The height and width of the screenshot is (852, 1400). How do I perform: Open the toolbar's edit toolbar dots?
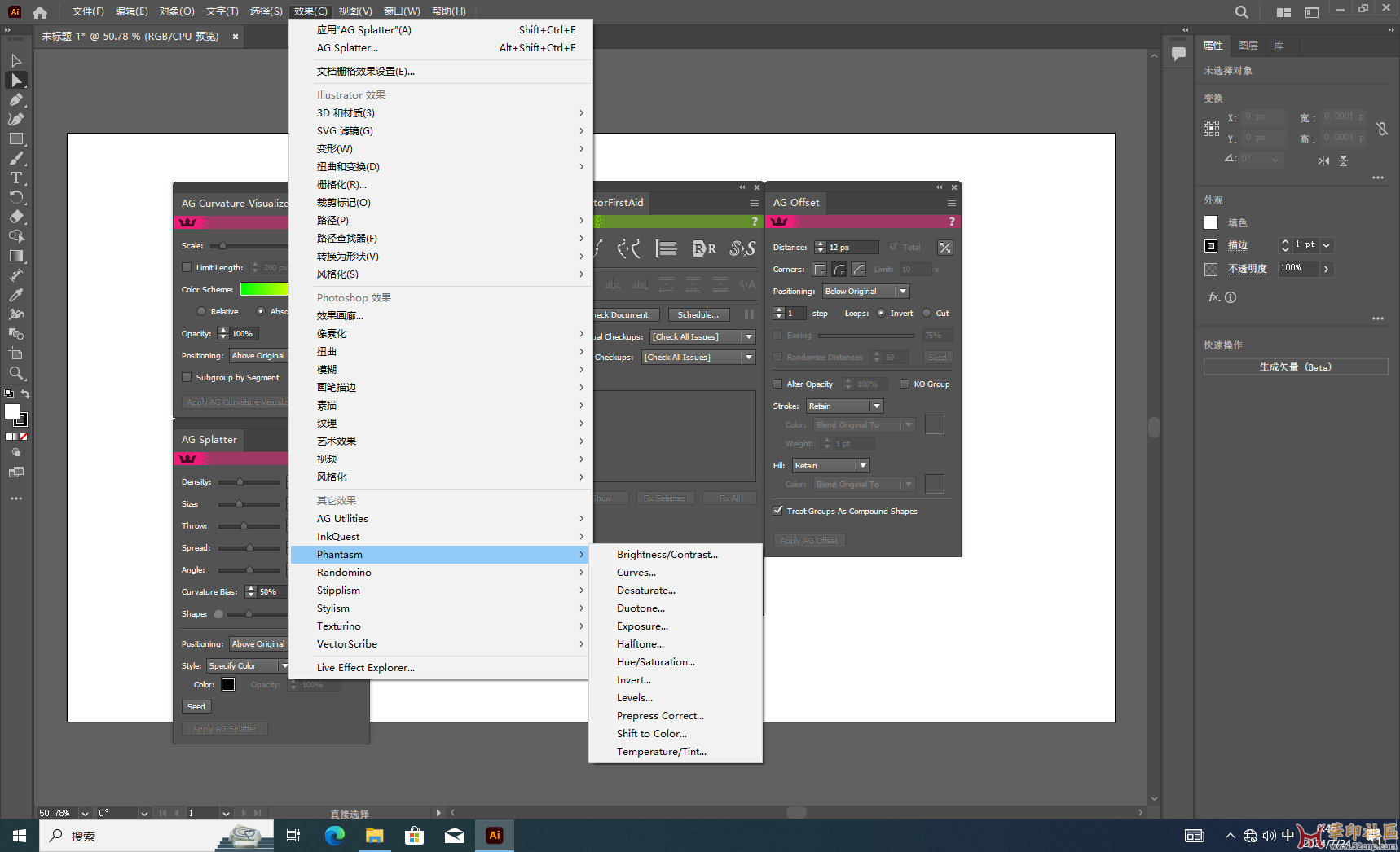point(16,498)
